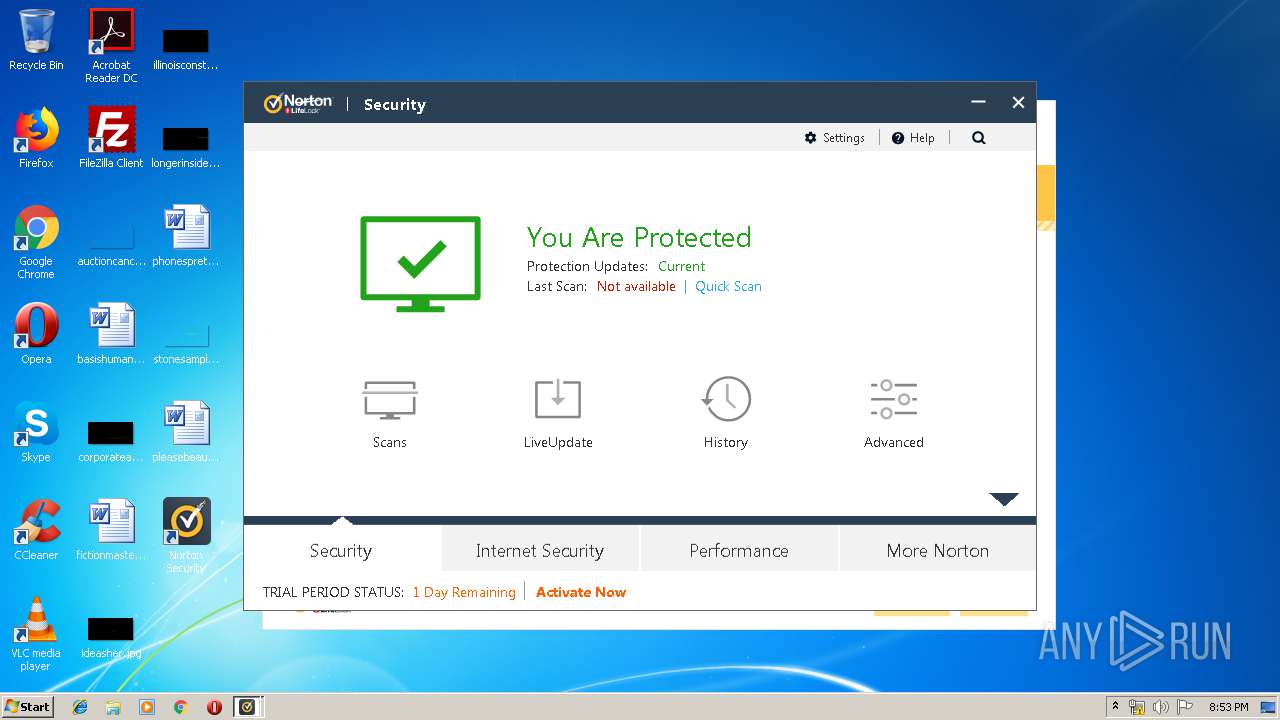Select the Skype desktop shortcut
The width and height of the screenshot is (1280, 720).
pos(36,432)
